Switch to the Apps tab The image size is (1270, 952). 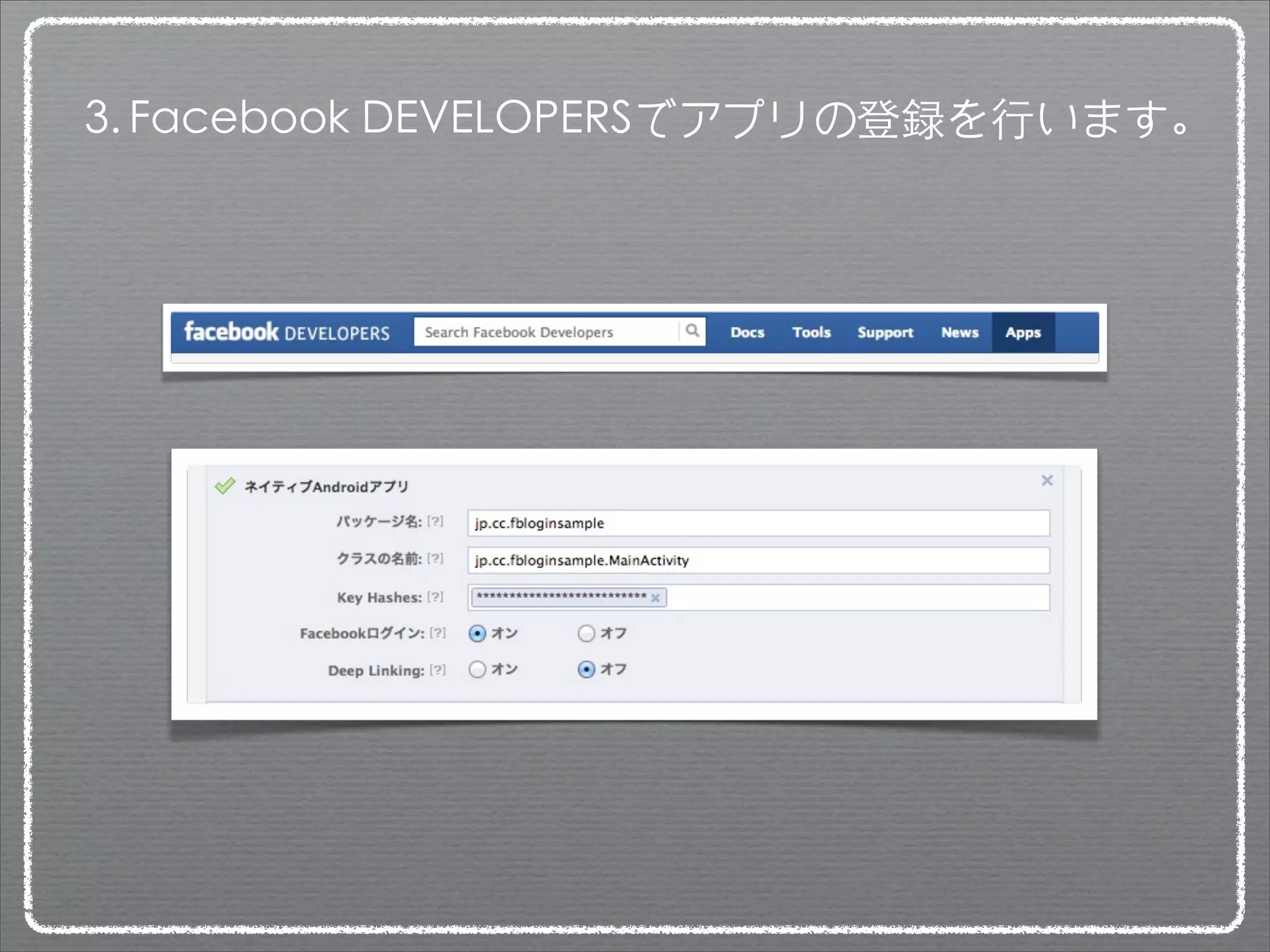1023,333
